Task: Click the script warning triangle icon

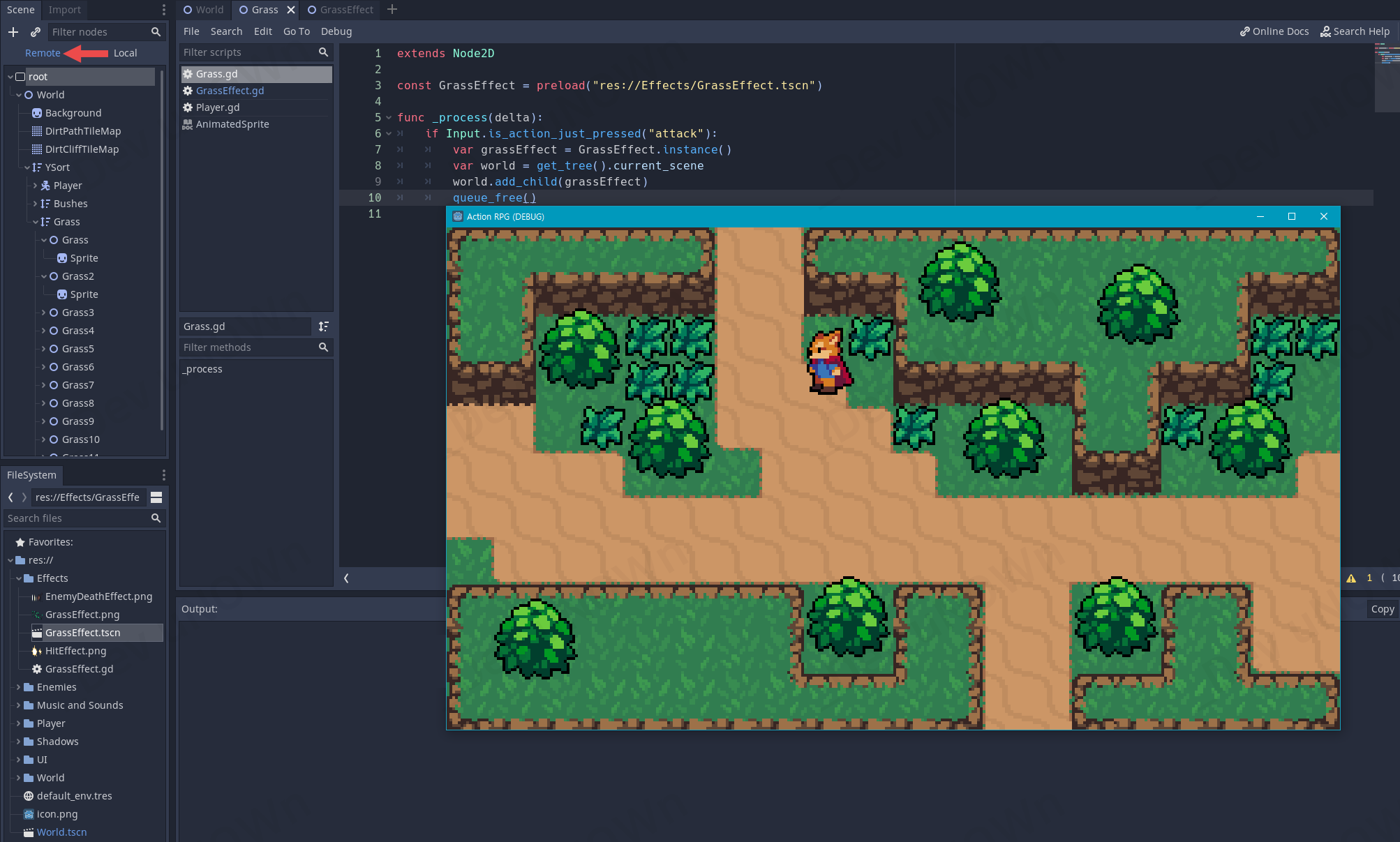Action: [x=1351, y=578]
